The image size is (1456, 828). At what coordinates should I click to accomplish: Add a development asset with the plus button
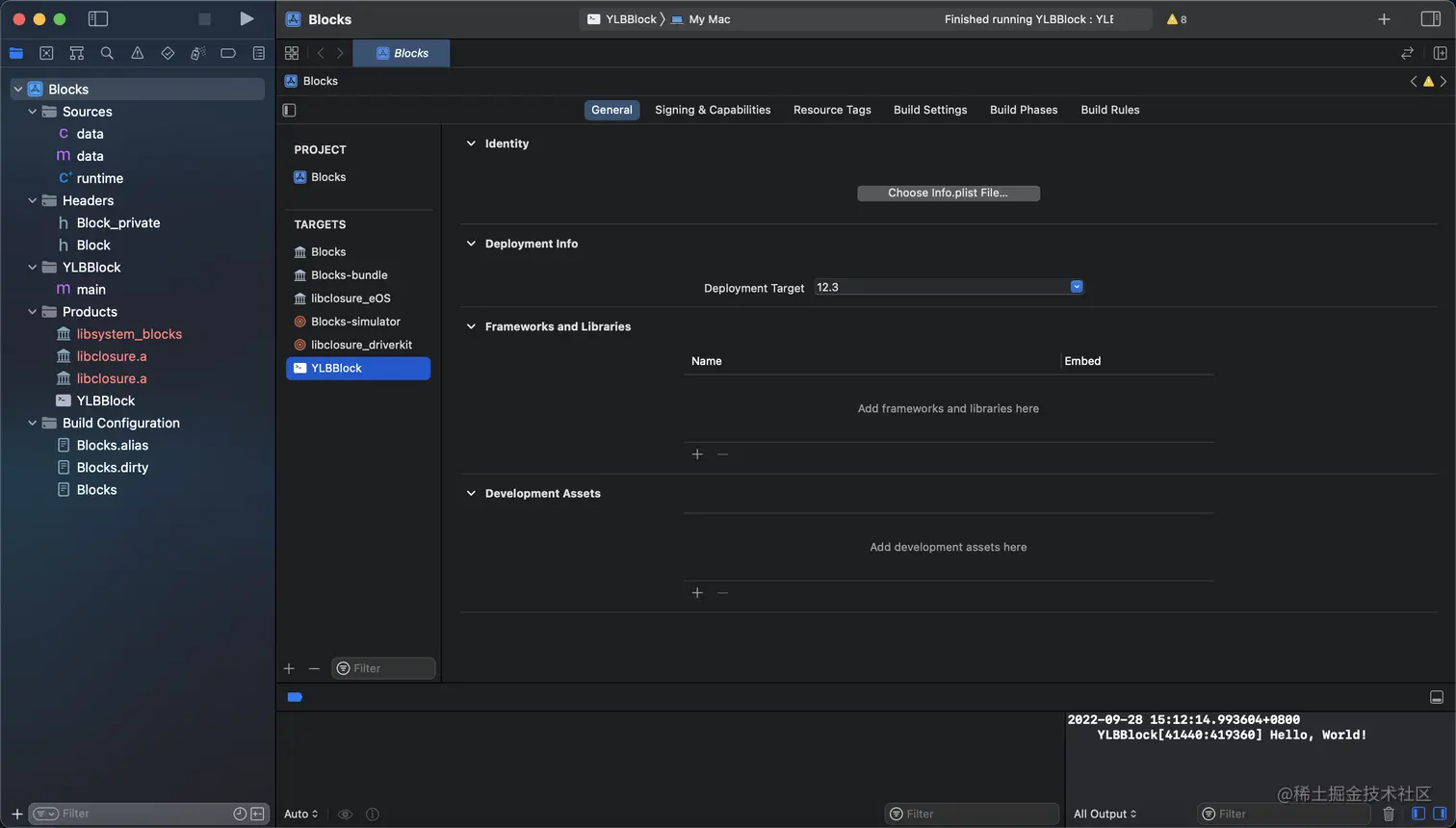pyautogui.click(x=697, y=593)
